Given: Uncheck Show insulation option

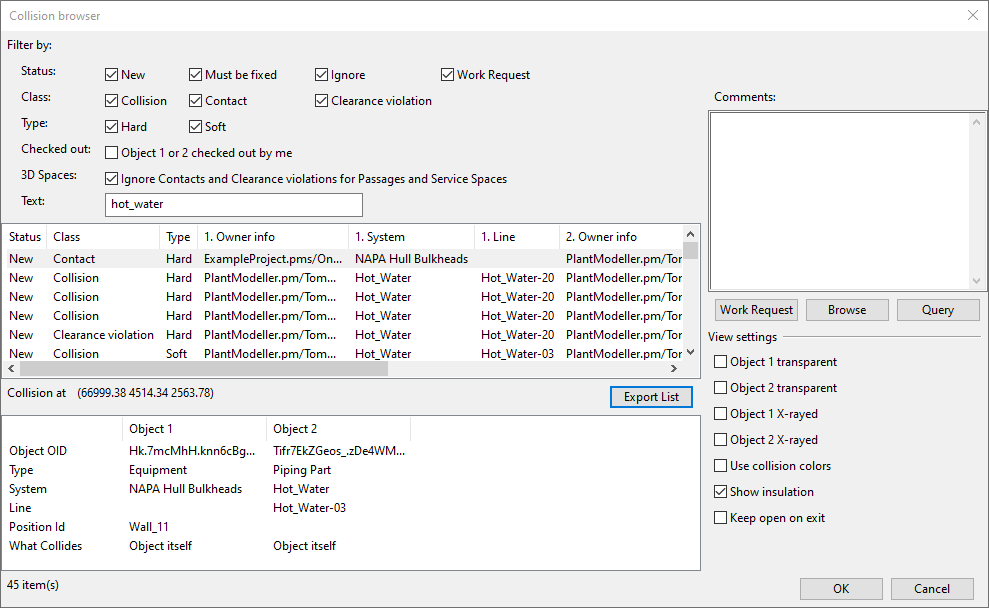Looking at the screenshot, I should click(721, 492).
